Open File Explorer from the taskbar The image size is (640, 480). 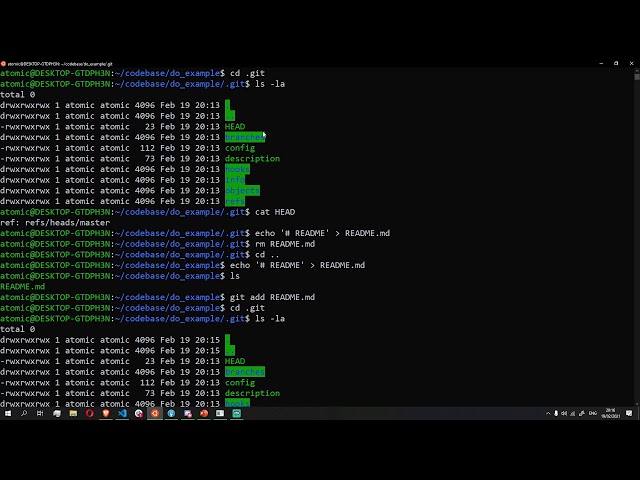(73, 413)
